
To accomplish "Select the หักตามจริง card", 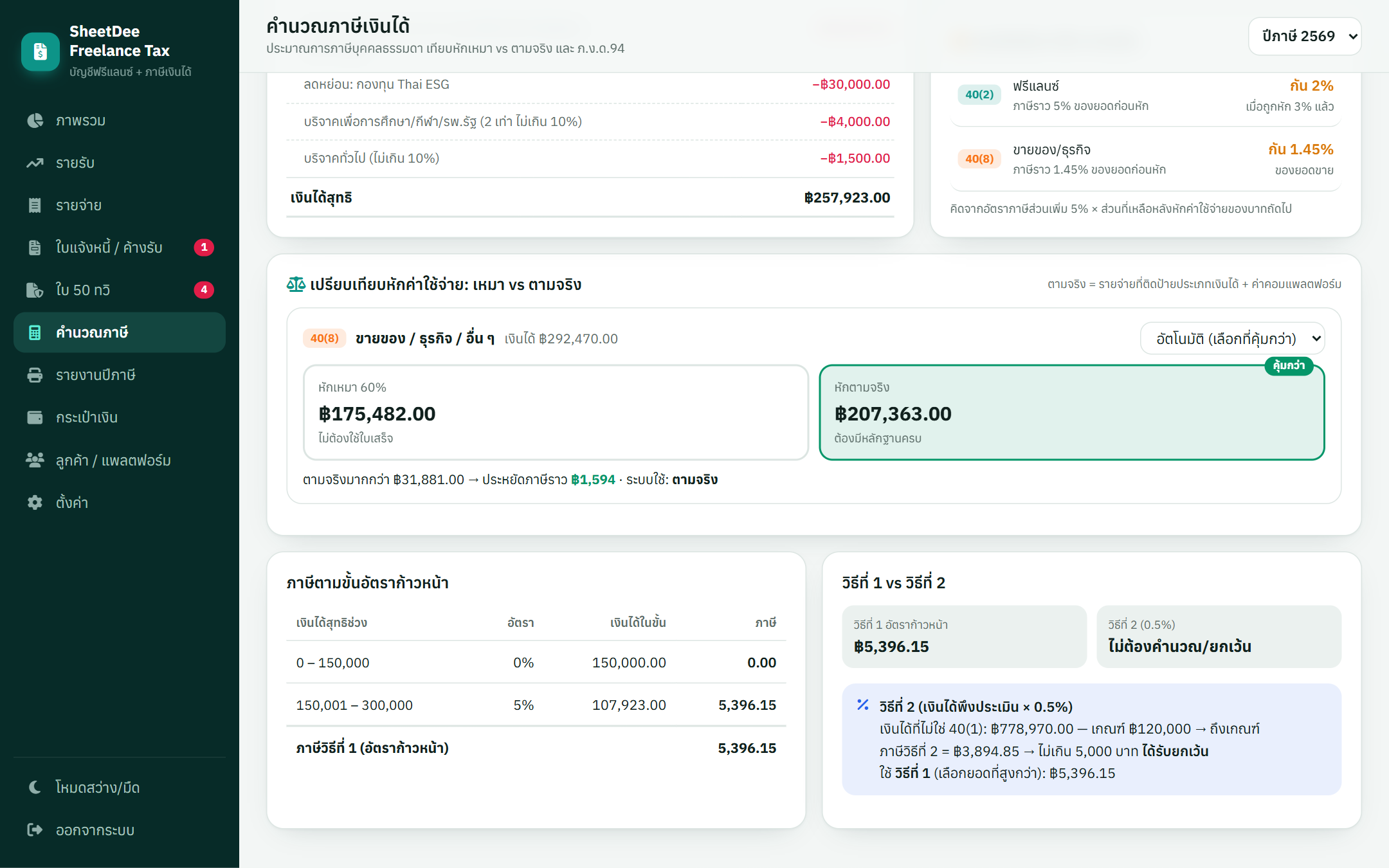I will pyautogui.click(x=1072, y=412).
